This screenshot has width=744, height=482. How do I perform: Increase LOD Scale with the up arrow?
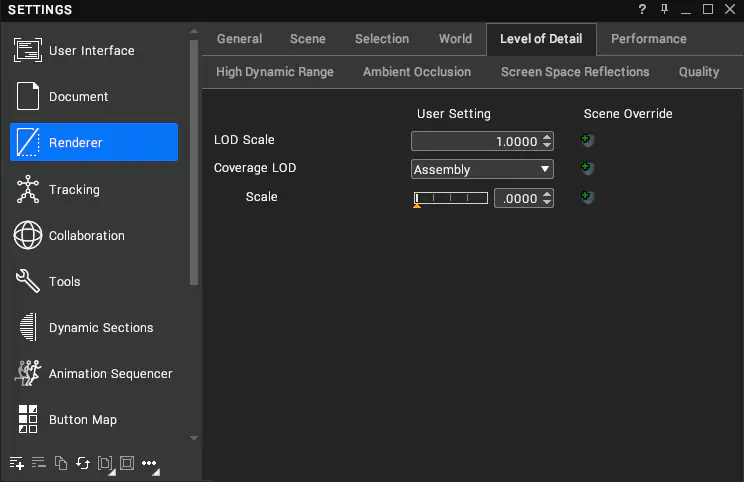[547, 137]
